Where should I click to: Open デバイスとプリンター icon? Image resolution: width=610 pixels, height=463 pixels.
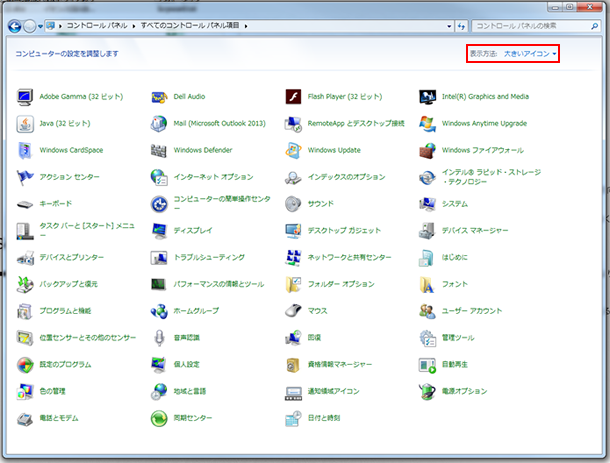(25, 258)
